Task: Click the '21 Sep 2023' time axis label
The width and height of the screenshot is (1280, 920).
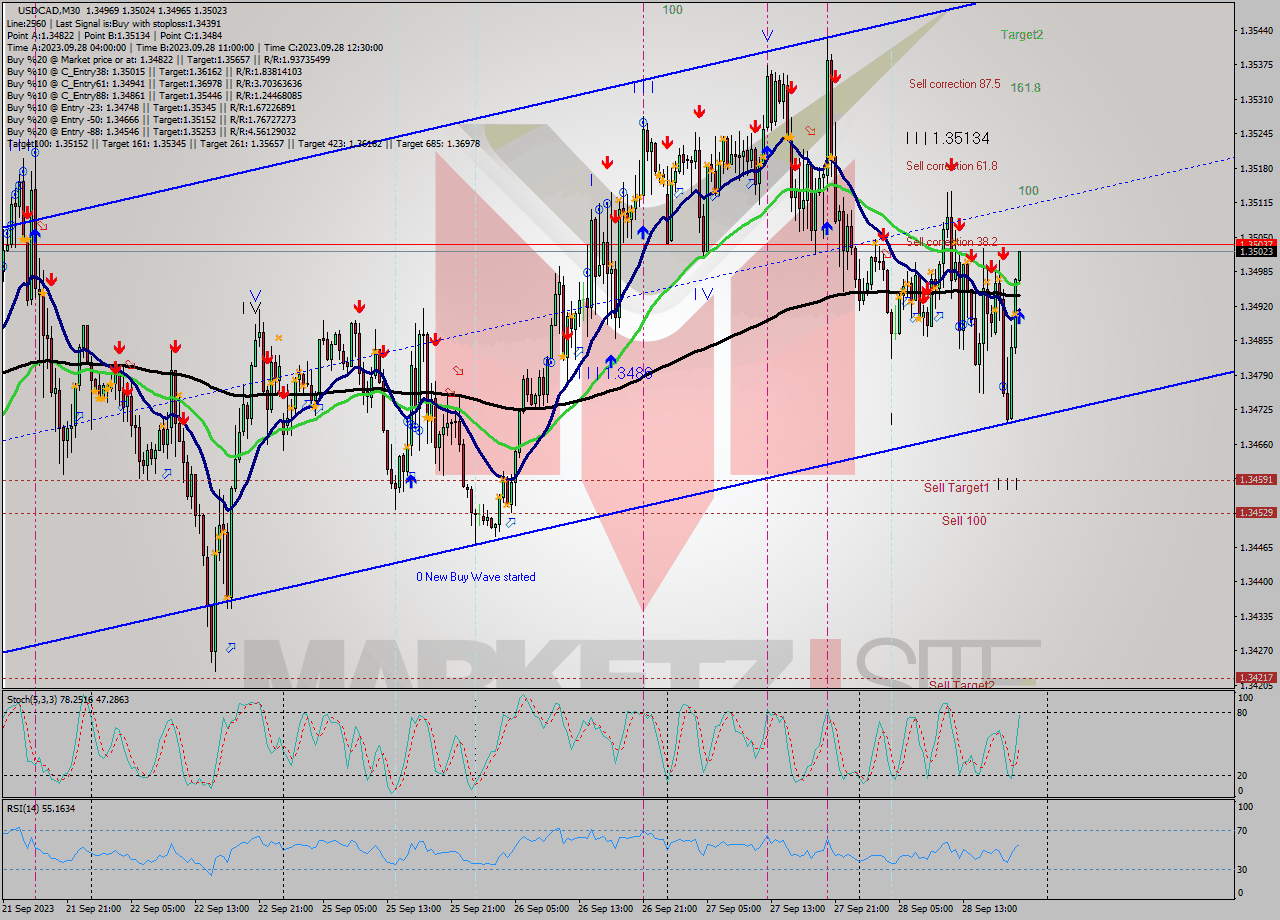Action: click(x=29, y=909)
